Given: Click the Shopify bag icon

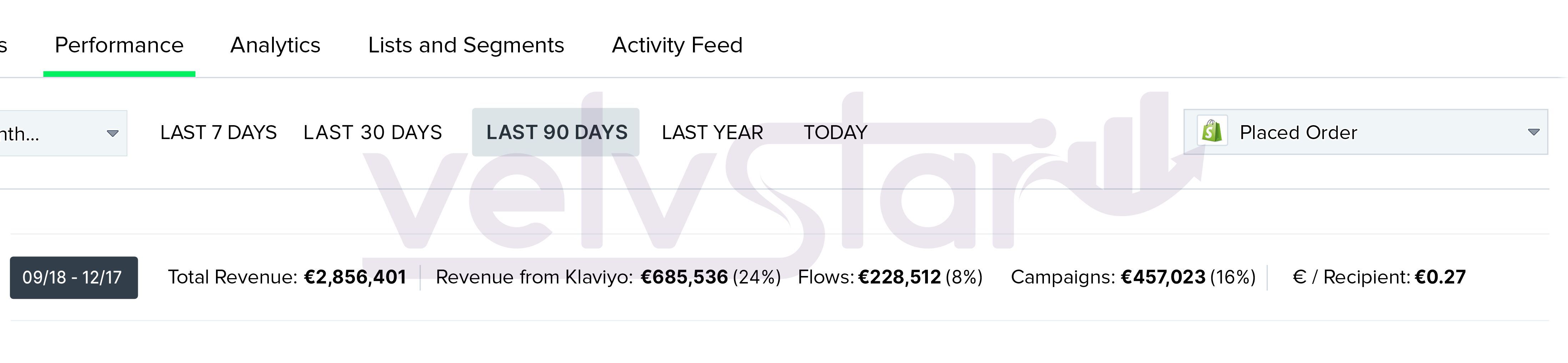Looking at the screenshot, I should pyautogui.click(x=1211, y=131).
